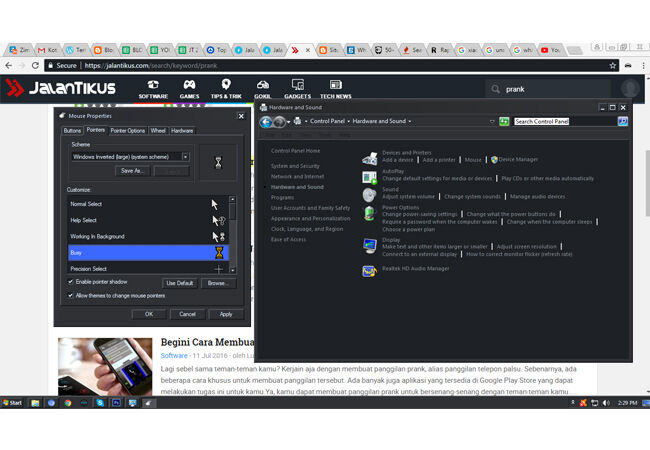Open the Scheme dropdown
The height and width of the screenshot is (450, 650).
pyautogui.click(x=185, y=157)
